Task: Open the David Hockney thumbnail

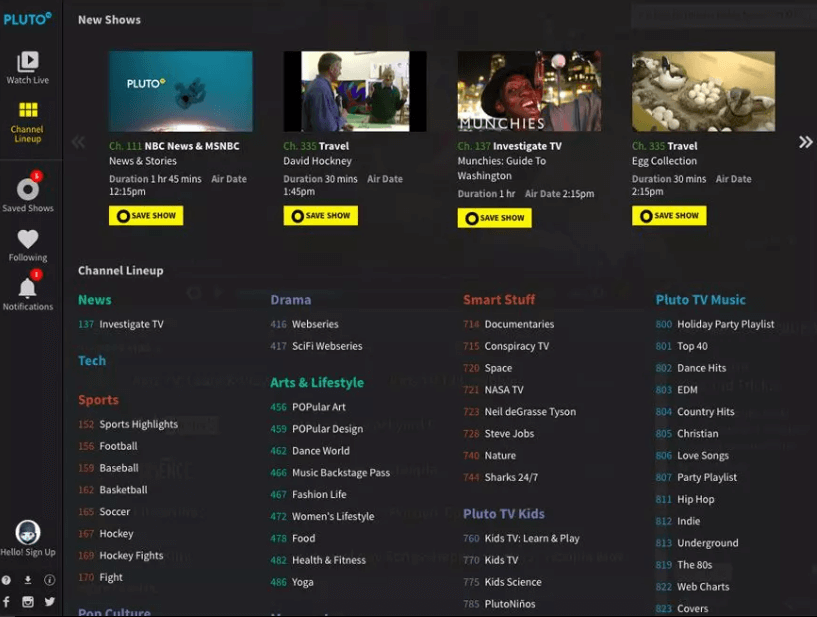Action: click(355, 91)
